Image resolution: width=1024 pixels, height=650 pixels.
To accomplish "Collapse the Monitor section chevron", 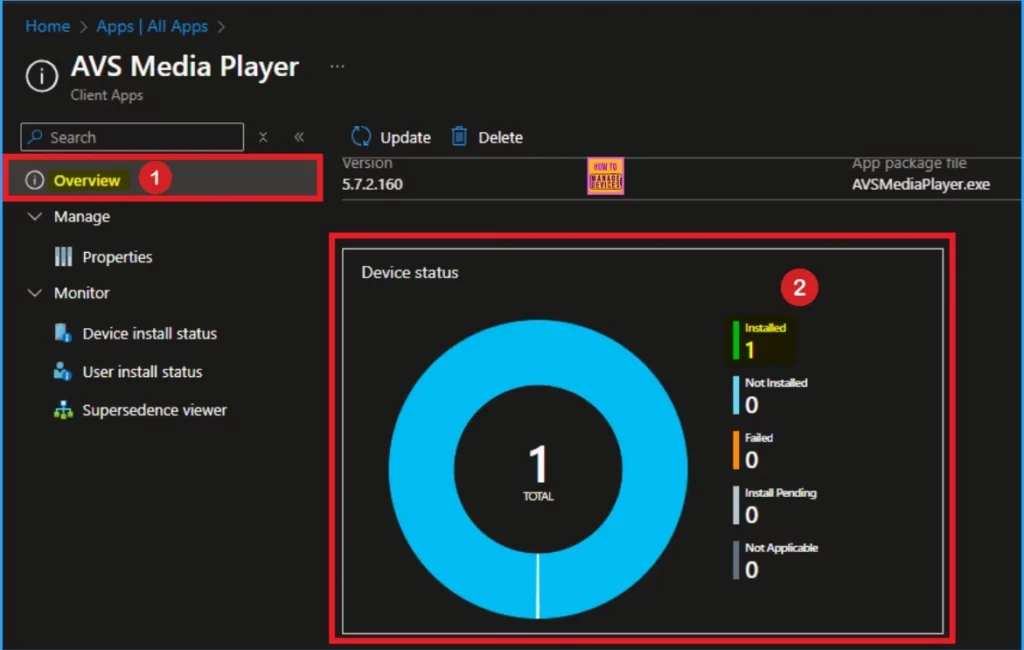I will 35,293.
